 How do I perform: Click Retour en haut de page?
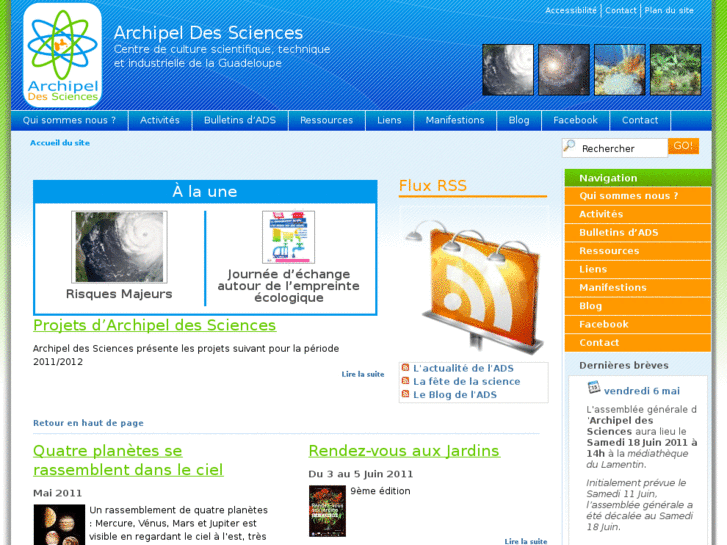(x=88, y=423)
